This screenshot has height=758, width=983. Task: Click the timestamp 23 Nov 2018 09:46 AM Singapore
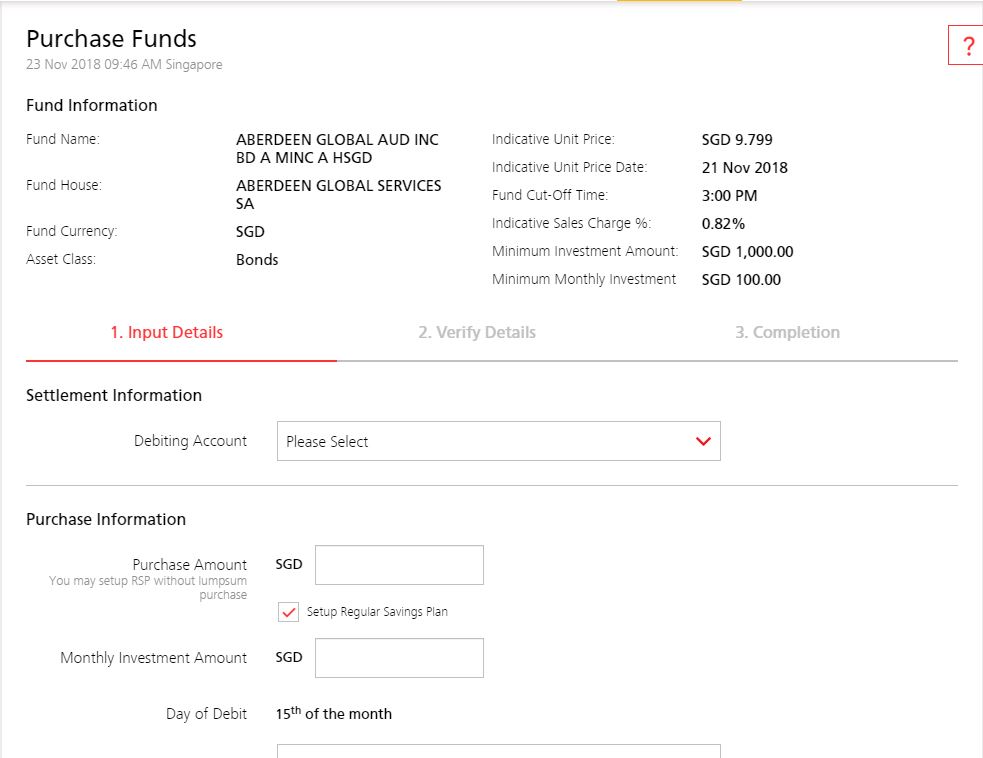[124, 65]
